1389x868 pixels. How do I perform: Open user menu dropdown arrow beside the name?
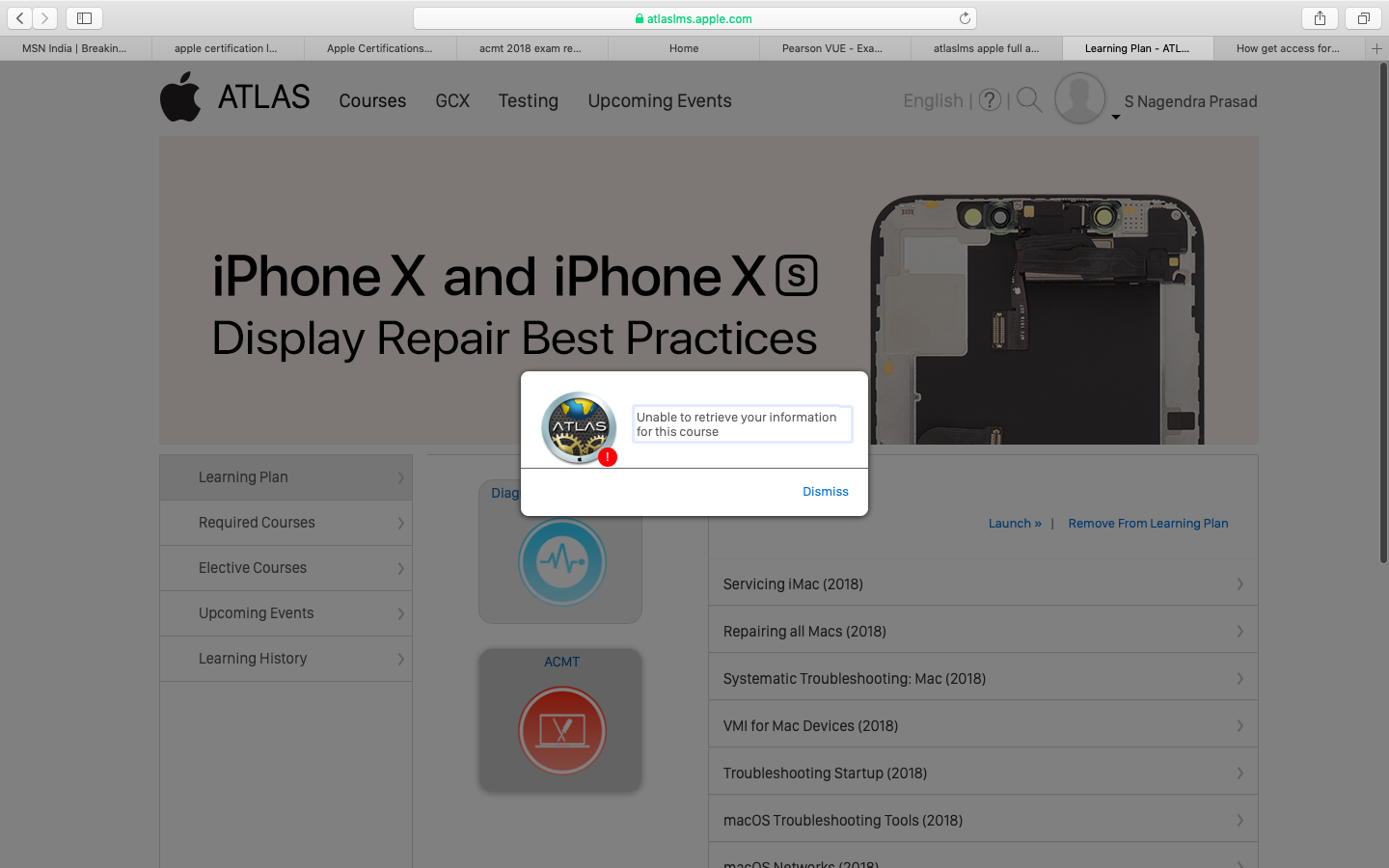(x=1115, y=117)
